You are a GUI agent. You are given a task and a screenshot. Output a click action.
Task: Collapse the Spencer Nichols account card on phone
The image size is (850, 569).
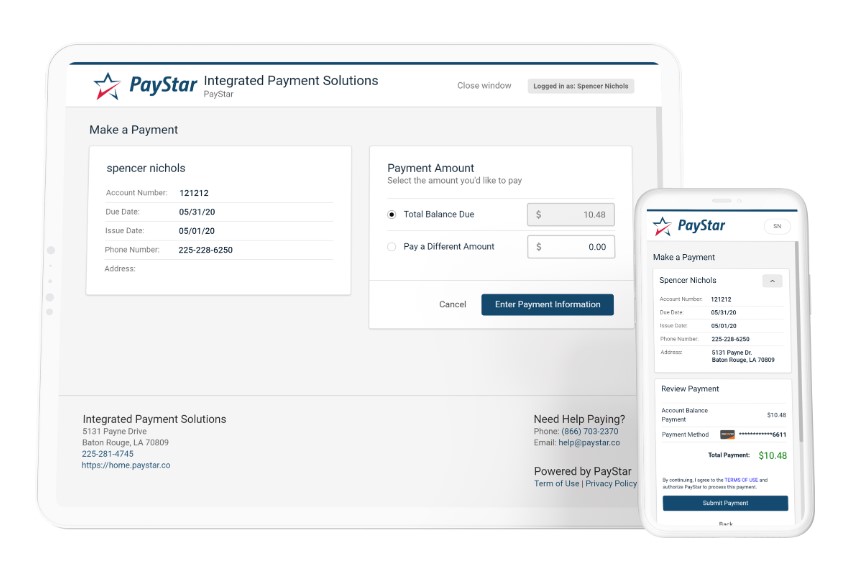point(772,281)
